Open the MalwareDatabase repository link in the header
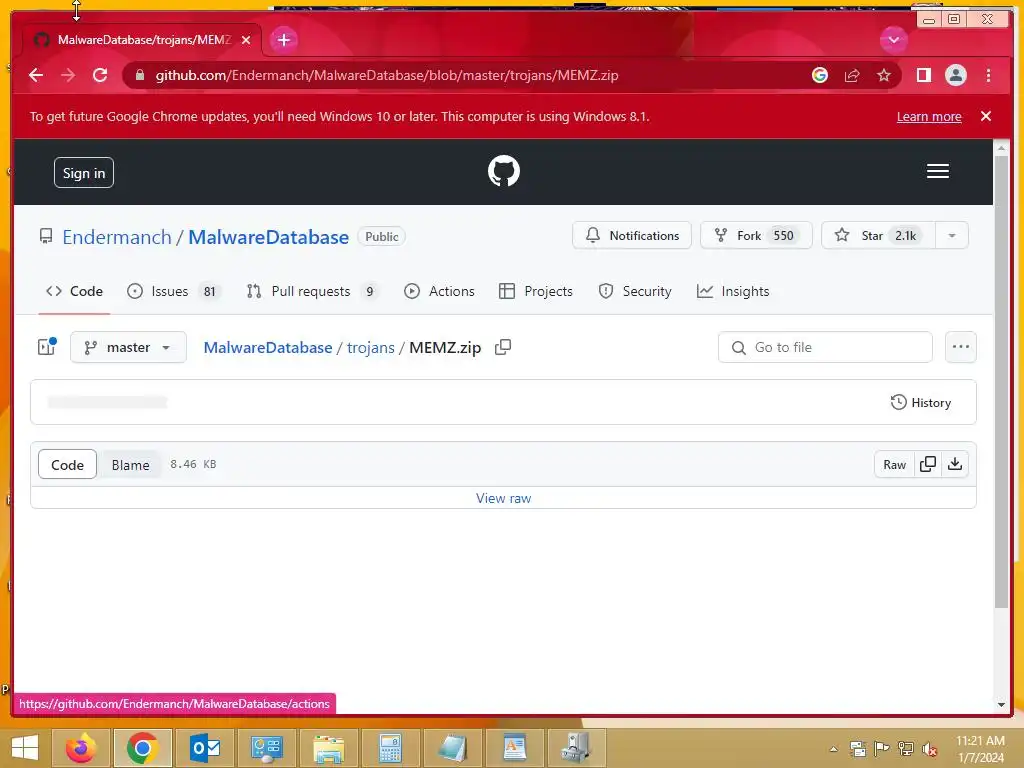Screen dimensions: 1024x768 coord(268,236)
